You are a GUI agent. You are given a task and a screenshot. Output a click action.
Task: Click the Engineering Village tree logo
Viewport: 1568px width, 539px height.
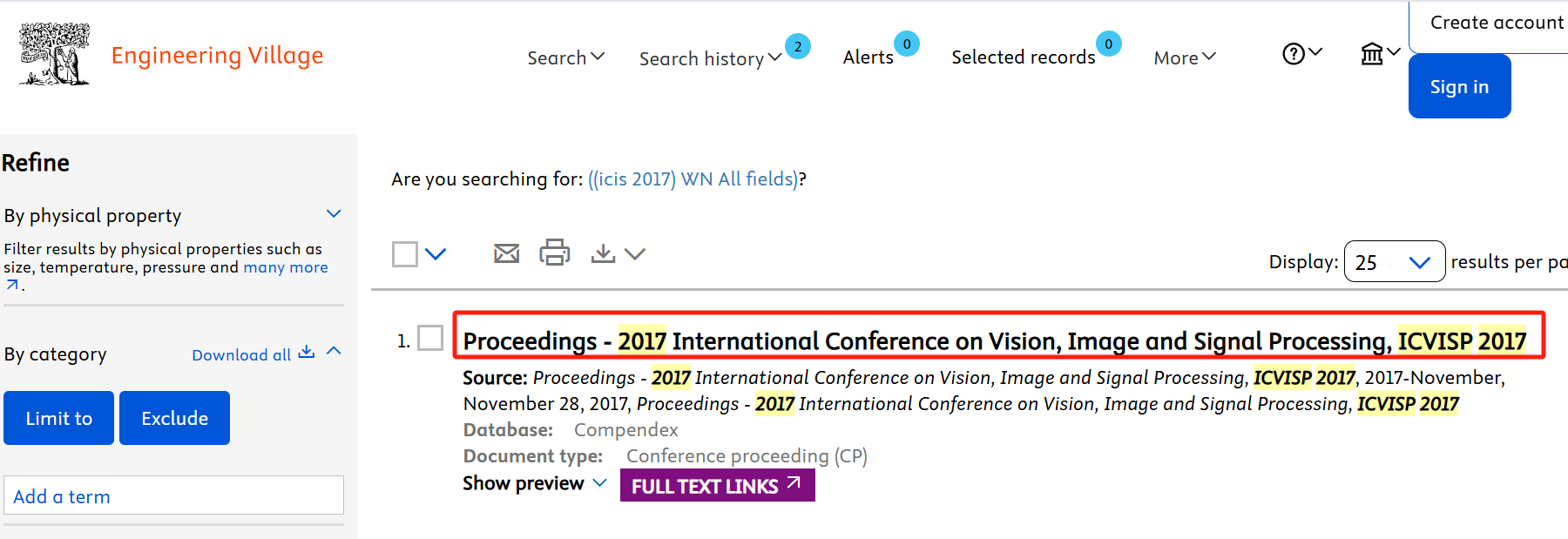54,54
